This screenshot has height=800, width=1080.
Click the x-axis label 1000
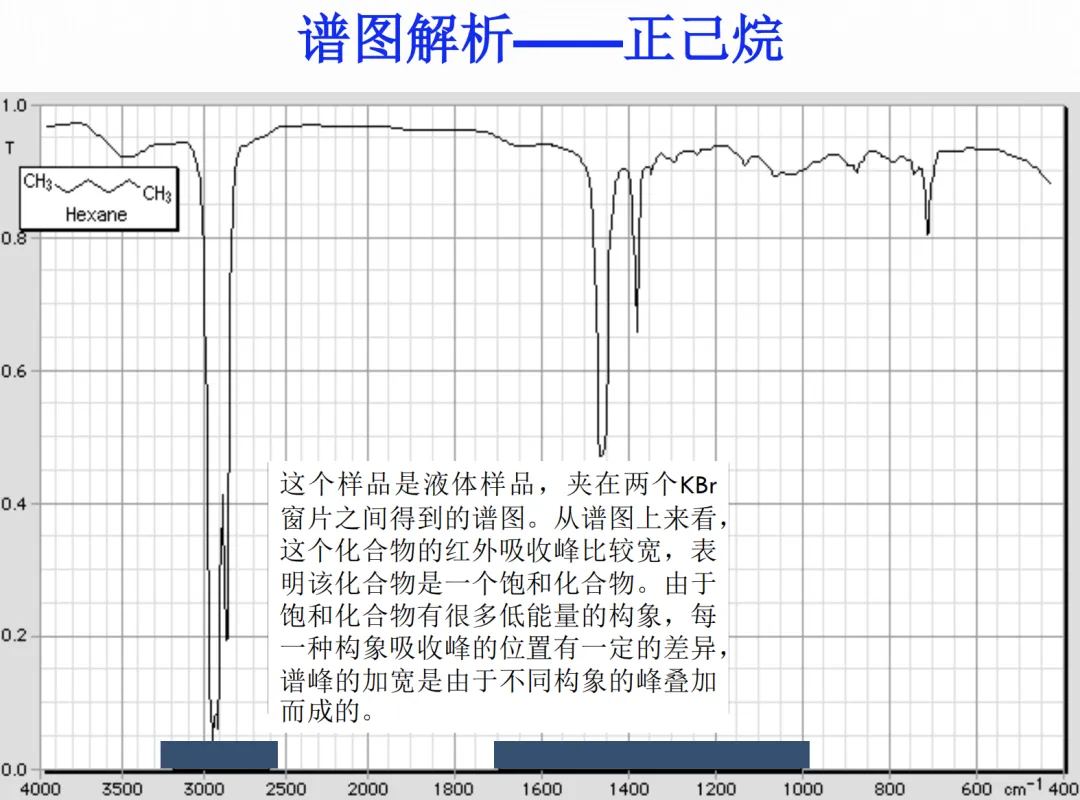tap(803, 789)
